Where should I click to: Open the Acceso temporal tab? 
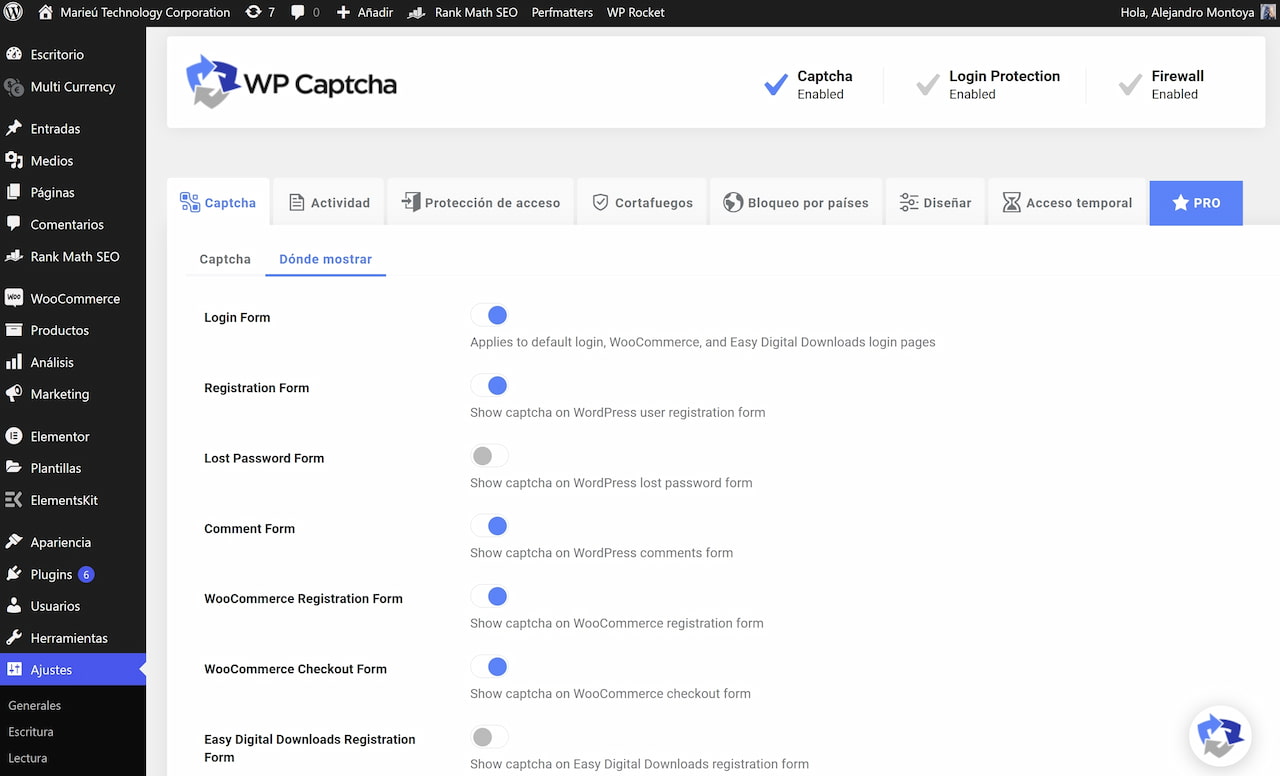click(x=1067, y=202)
